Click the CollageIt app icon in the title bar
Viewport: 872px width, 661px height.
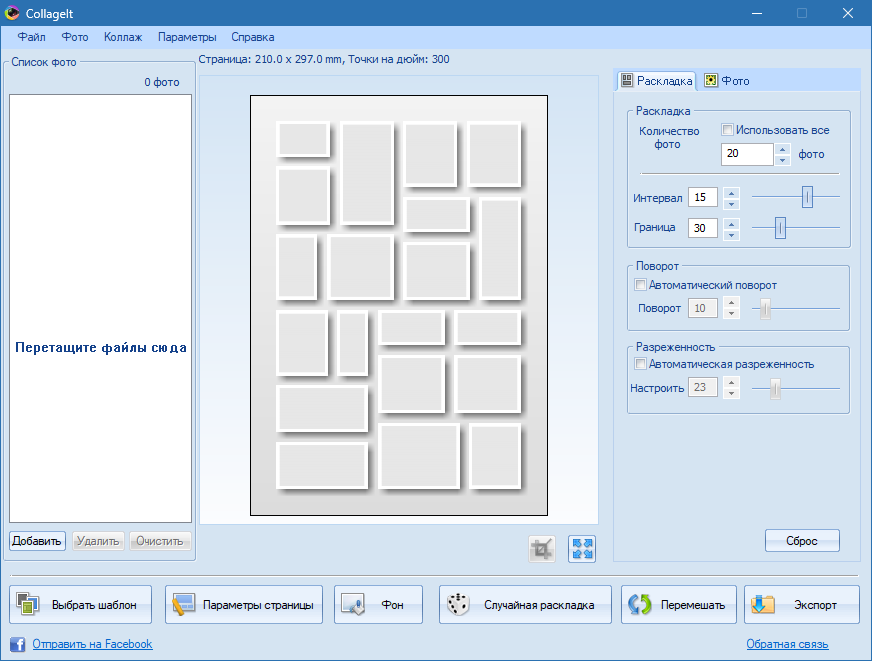pos(12,13)
